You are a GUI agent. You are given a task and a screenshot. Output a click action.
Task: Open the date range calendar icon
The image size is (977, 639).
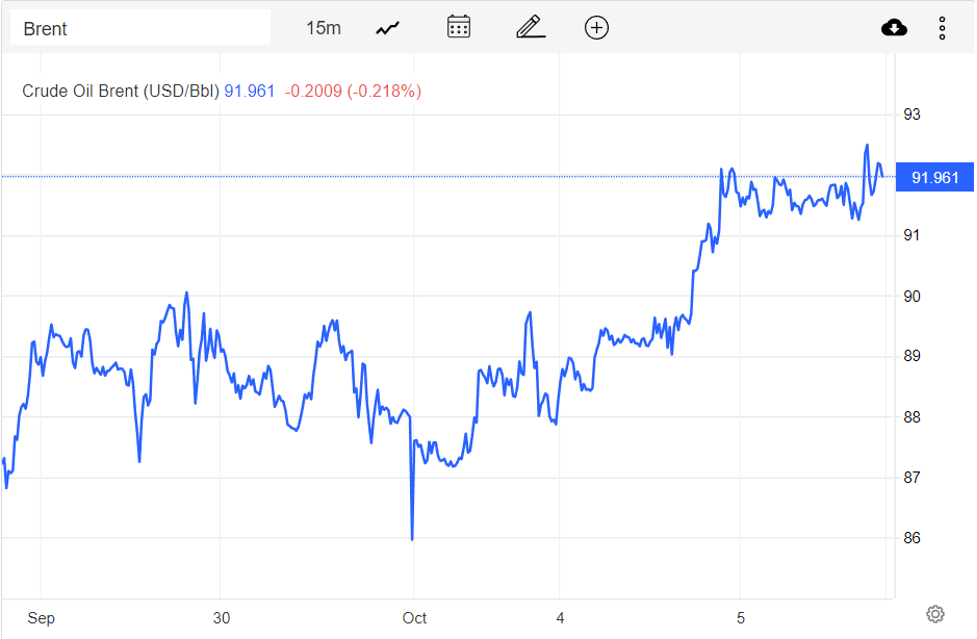458,27
